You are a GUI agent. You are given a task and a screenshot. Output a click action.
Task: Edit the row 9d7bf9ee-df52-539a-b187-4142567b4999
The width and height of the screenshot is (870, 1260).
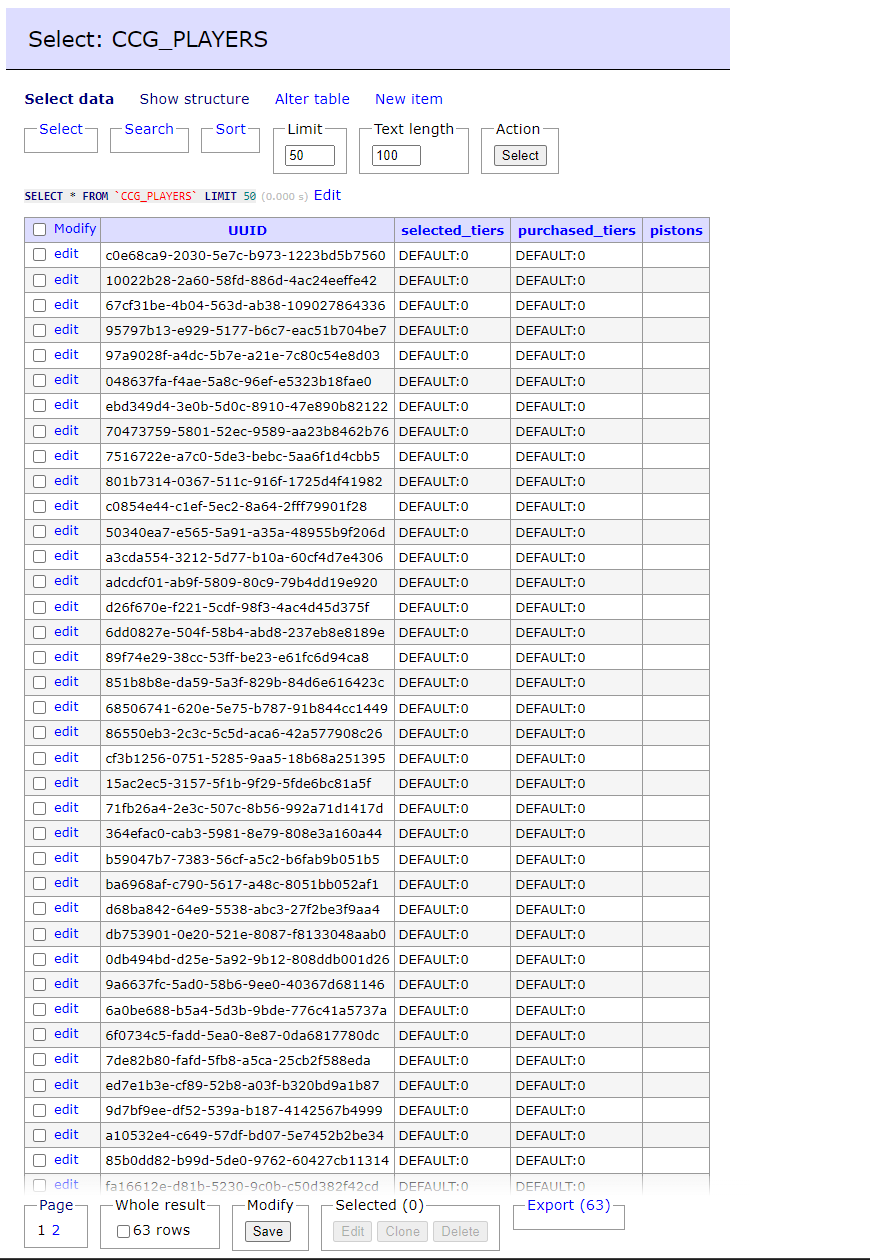click(x=66, y=1109)
